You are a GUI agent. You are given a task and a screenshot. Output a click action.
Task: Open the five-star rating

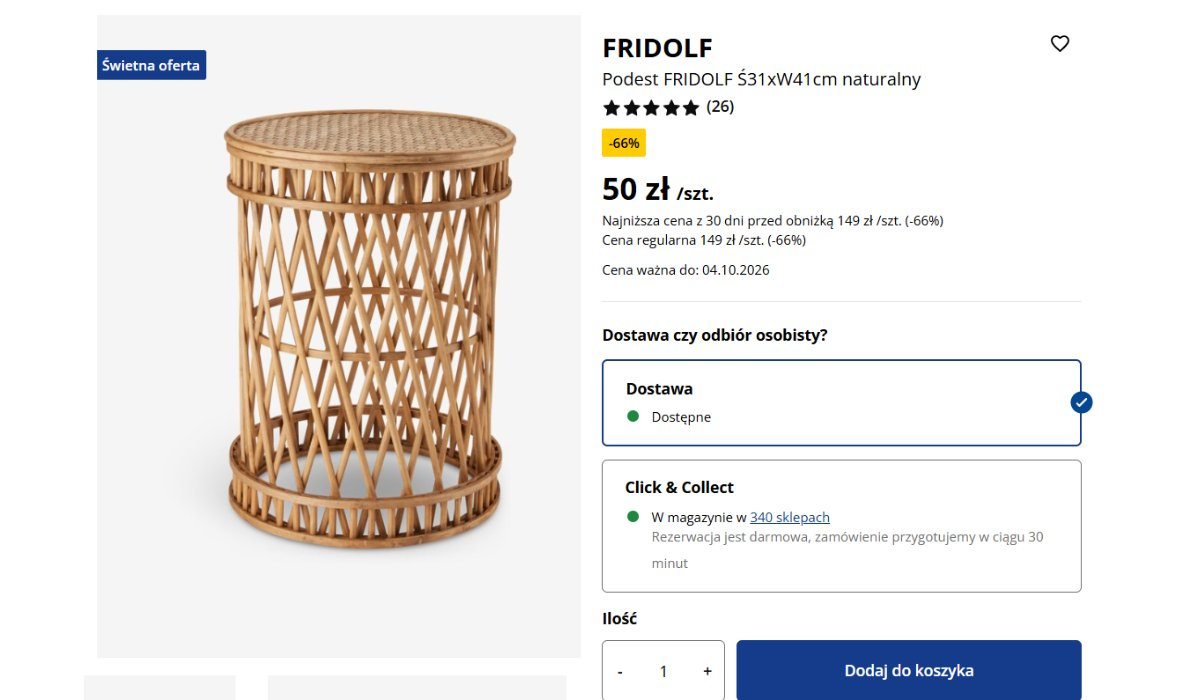[651, 108]
